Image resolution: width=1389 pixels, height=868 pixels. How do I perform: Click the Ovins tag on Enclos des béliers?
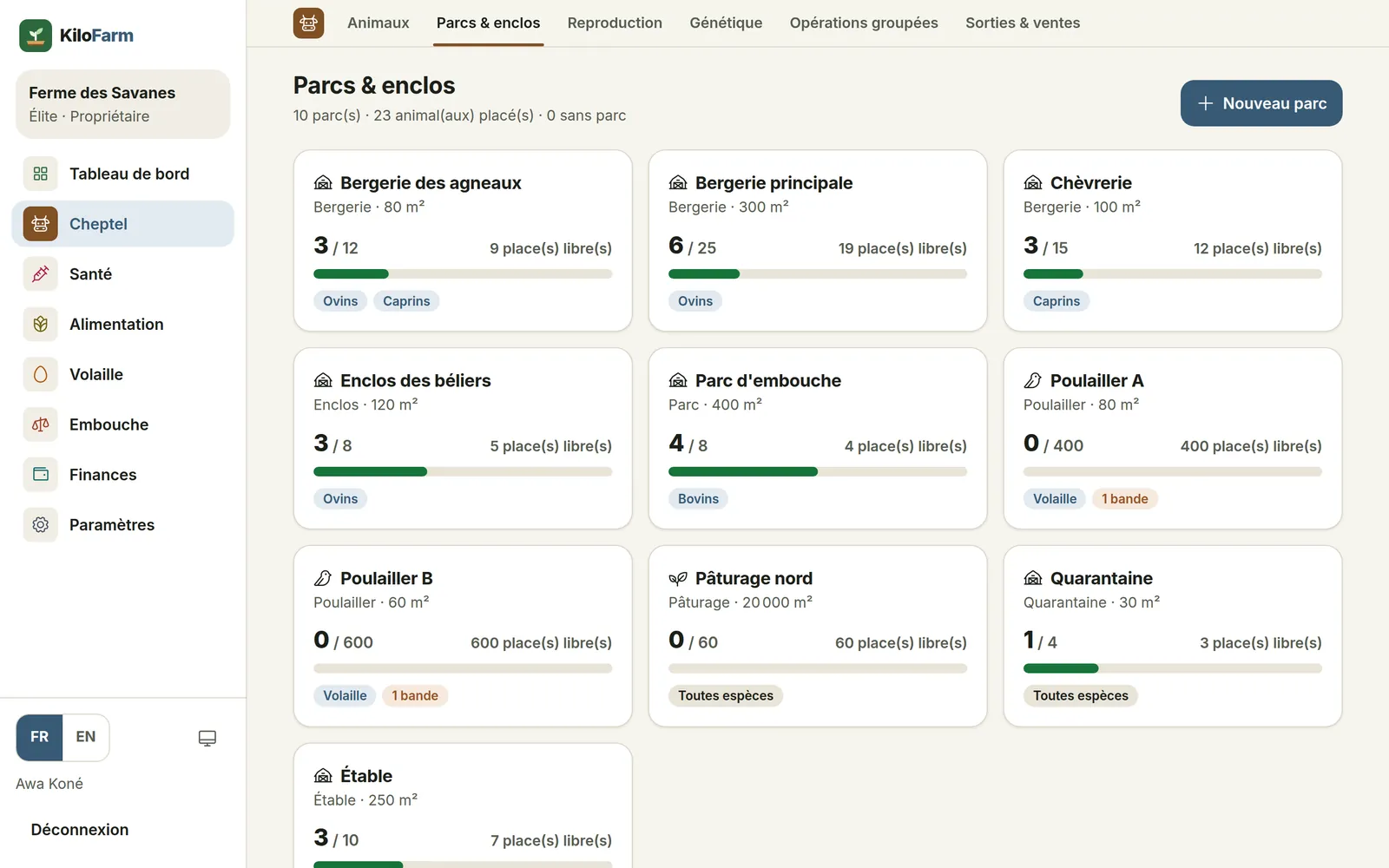coord(340,499)
